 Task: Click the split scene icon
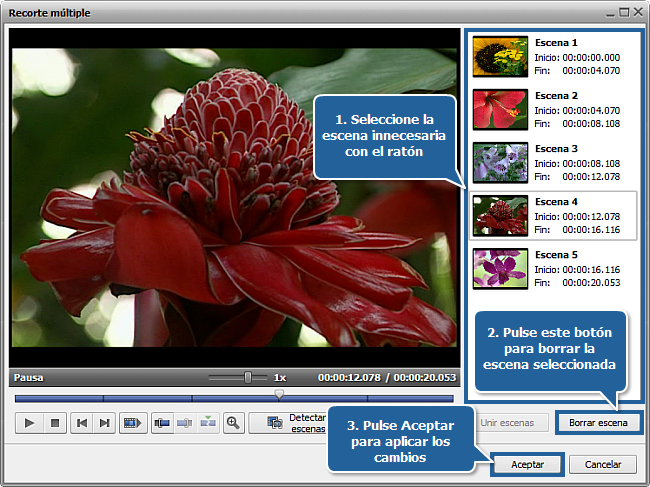162,423
